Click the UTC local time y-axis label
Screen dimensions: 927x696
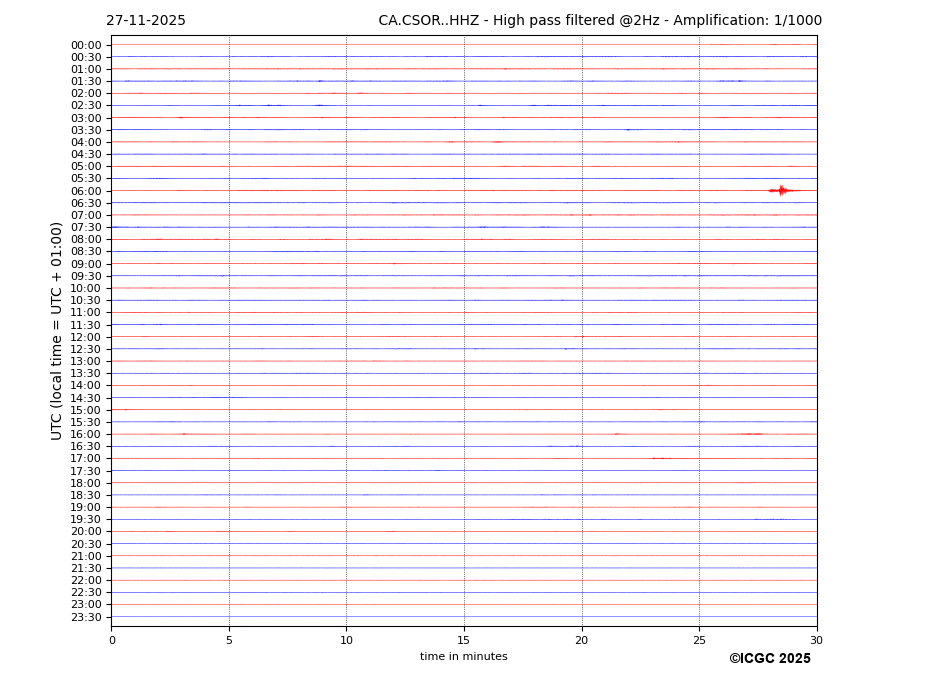point(57,331)
